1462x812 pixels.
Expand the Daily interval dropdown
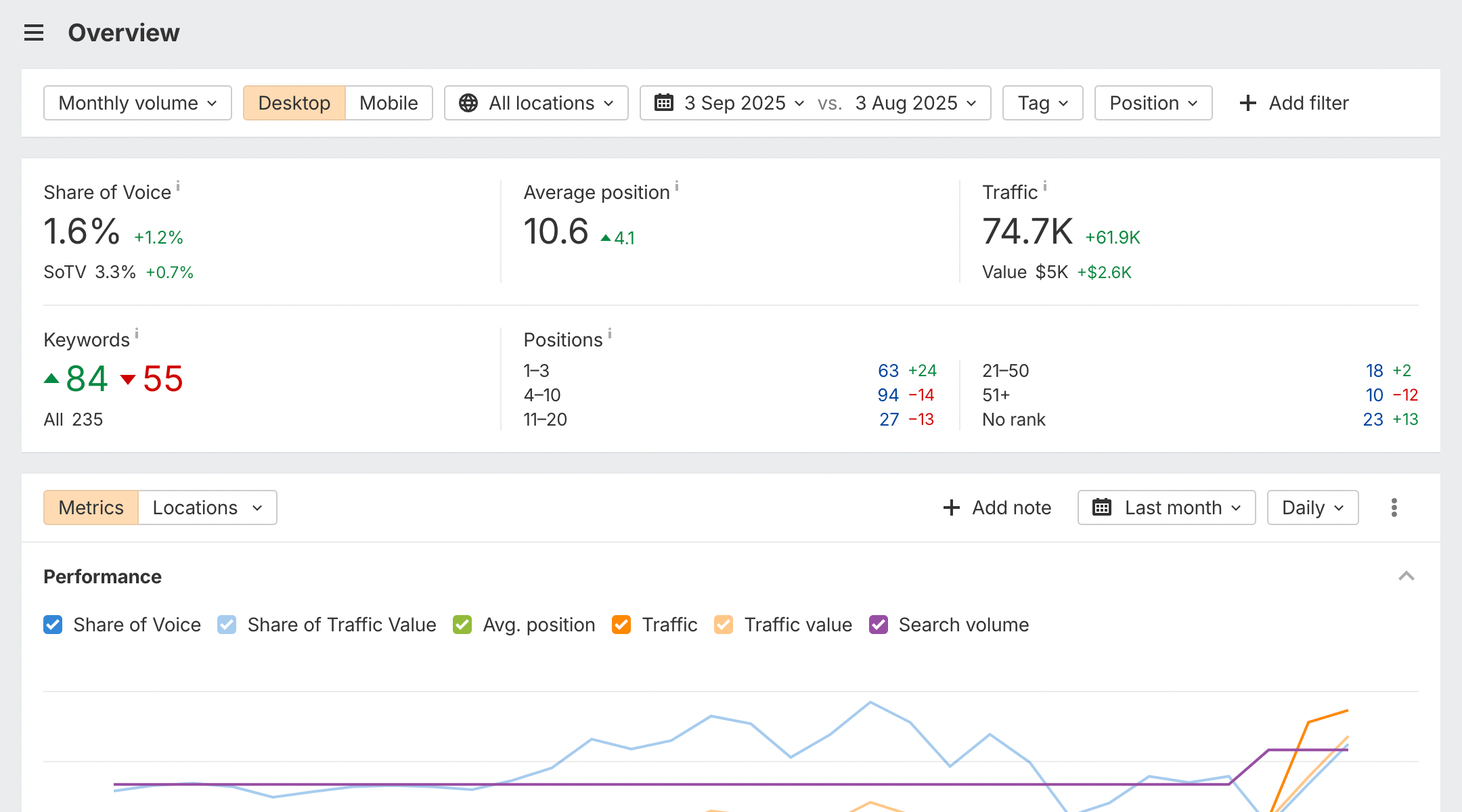[x=1312, y=507]
